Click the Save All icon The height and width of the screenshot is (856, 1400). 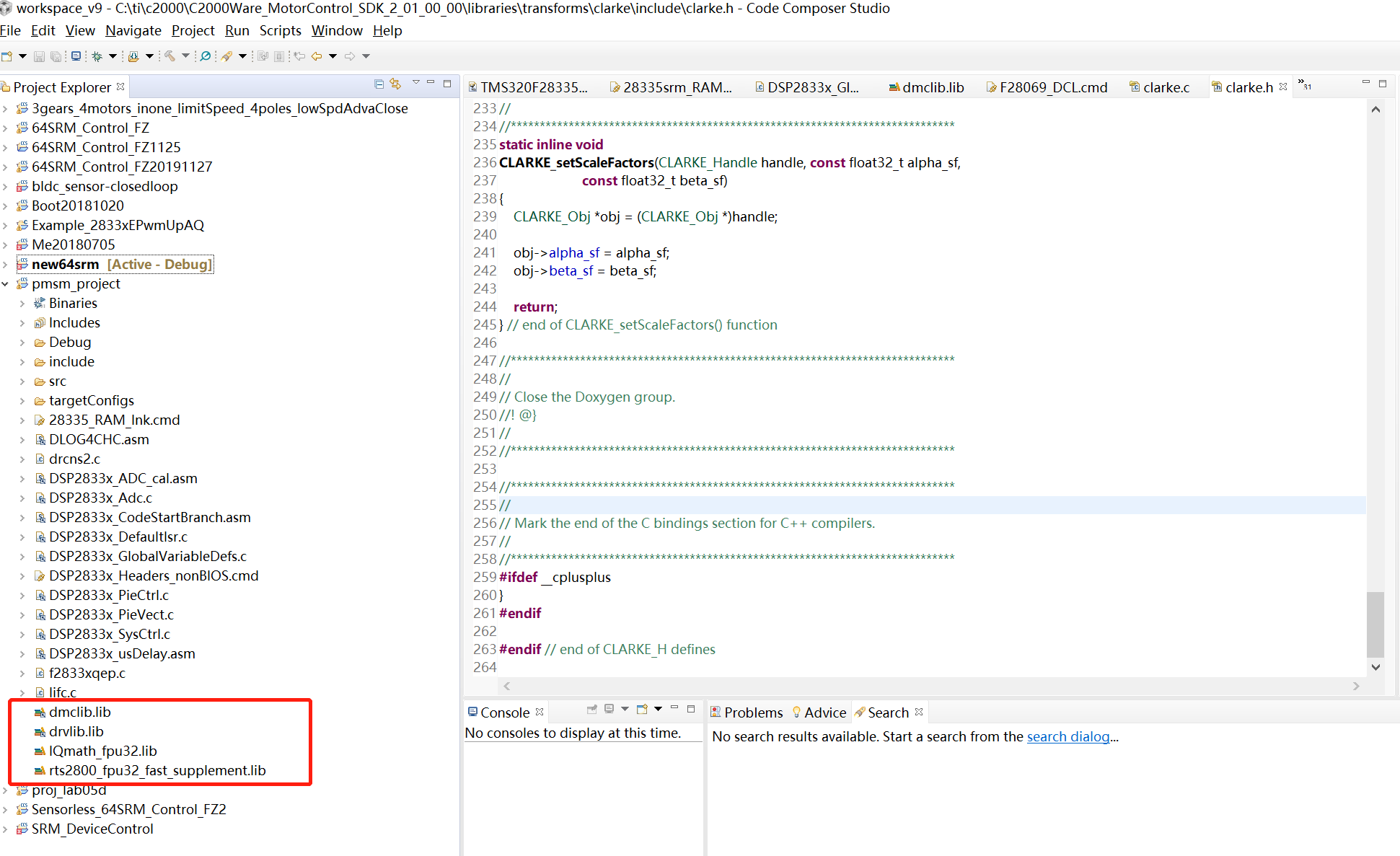56,56
